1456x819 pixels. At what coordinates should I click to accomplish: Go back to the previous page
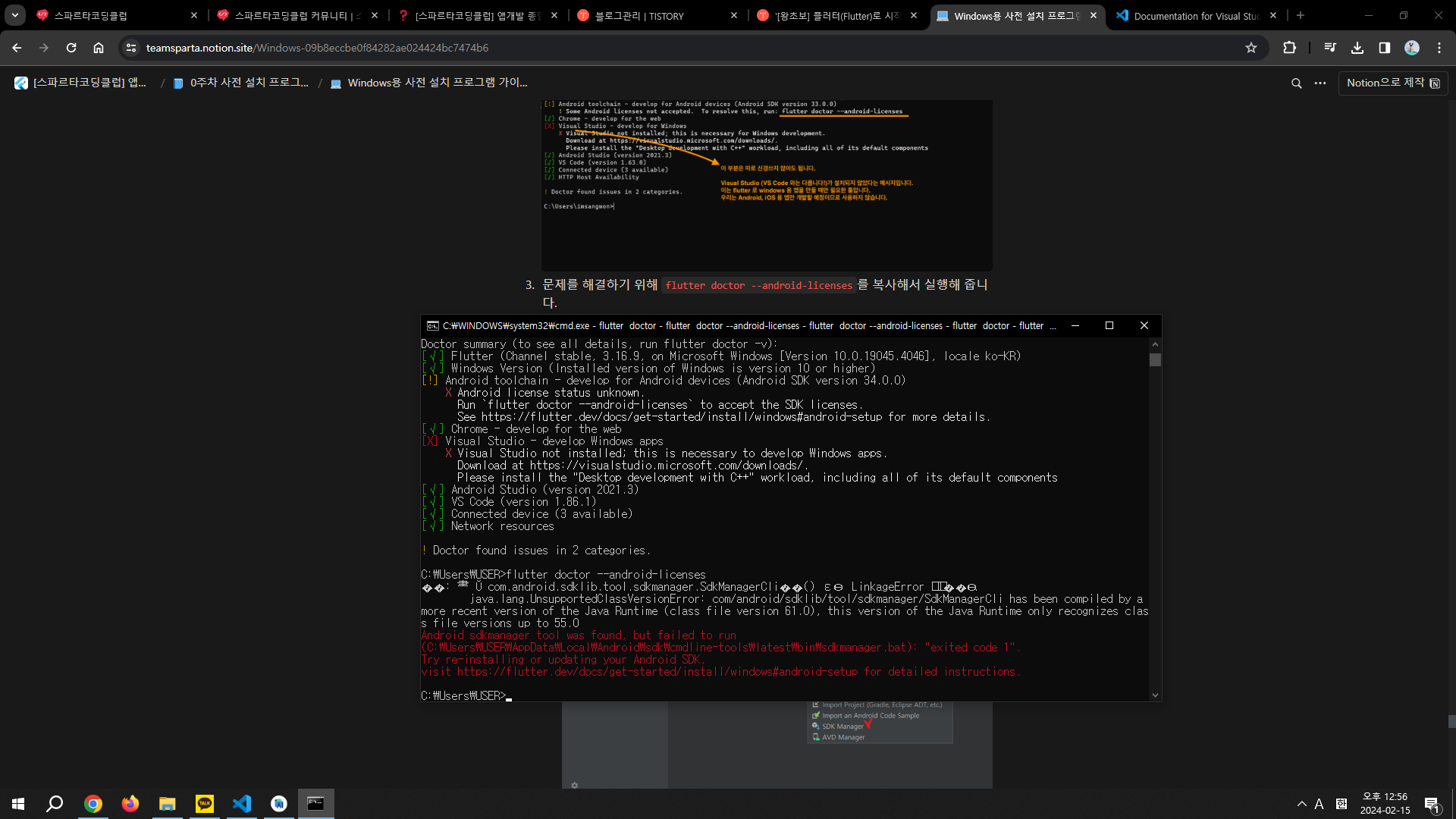(17, 48)
